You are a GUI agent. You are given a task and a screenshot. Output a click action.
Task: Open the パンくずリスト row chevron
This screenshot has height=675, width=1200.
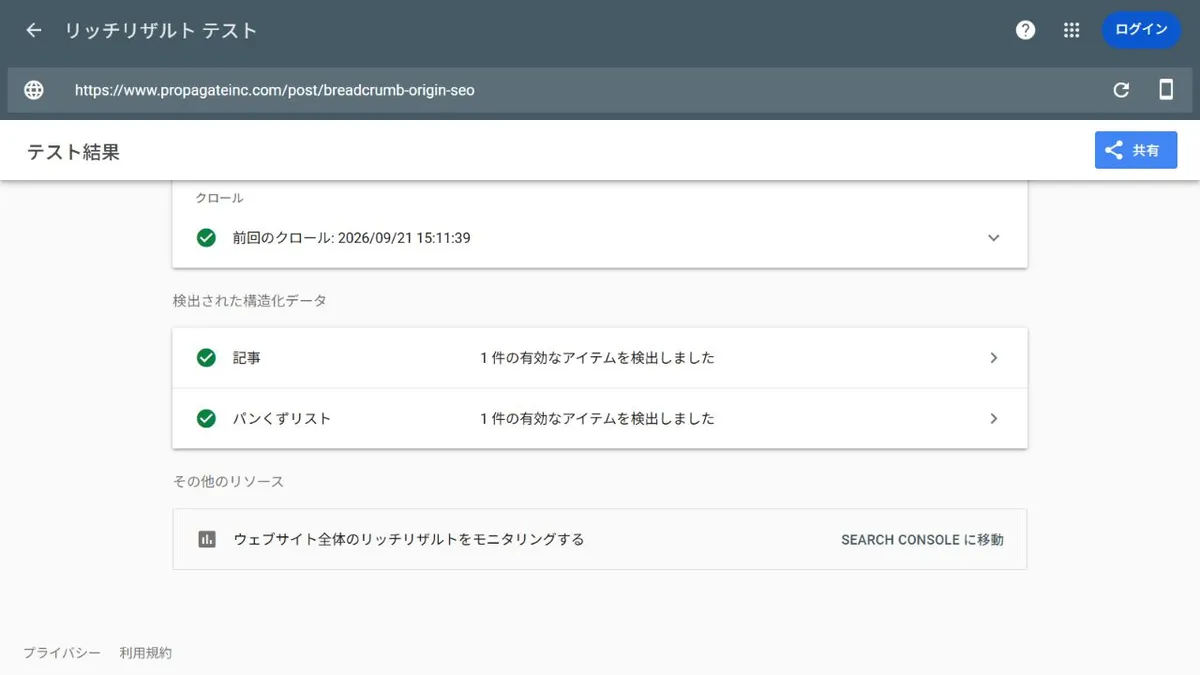tap(993, 418)
